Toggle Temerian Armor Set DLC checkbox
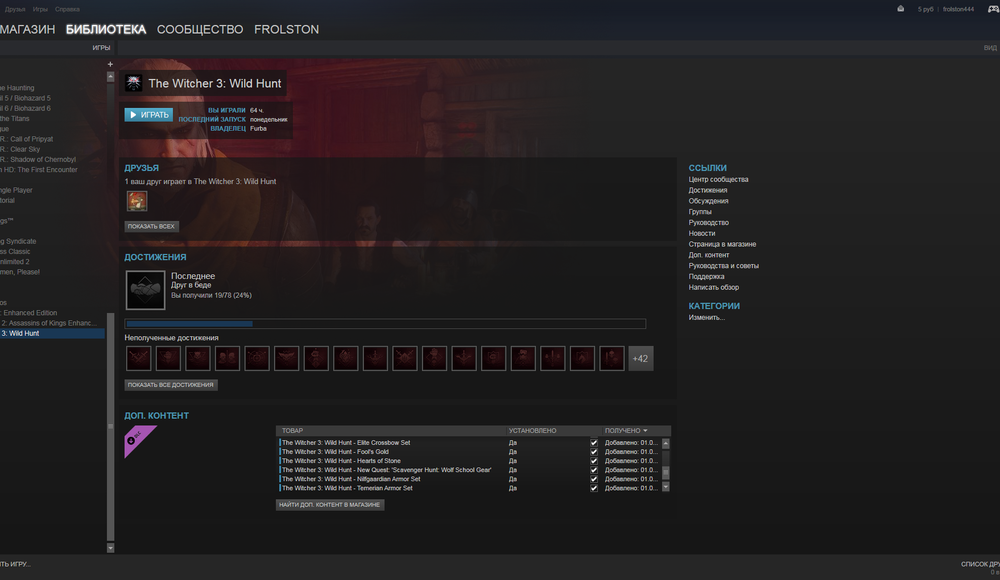Viewport: 1000px width, 580px height. pos(594,488)
